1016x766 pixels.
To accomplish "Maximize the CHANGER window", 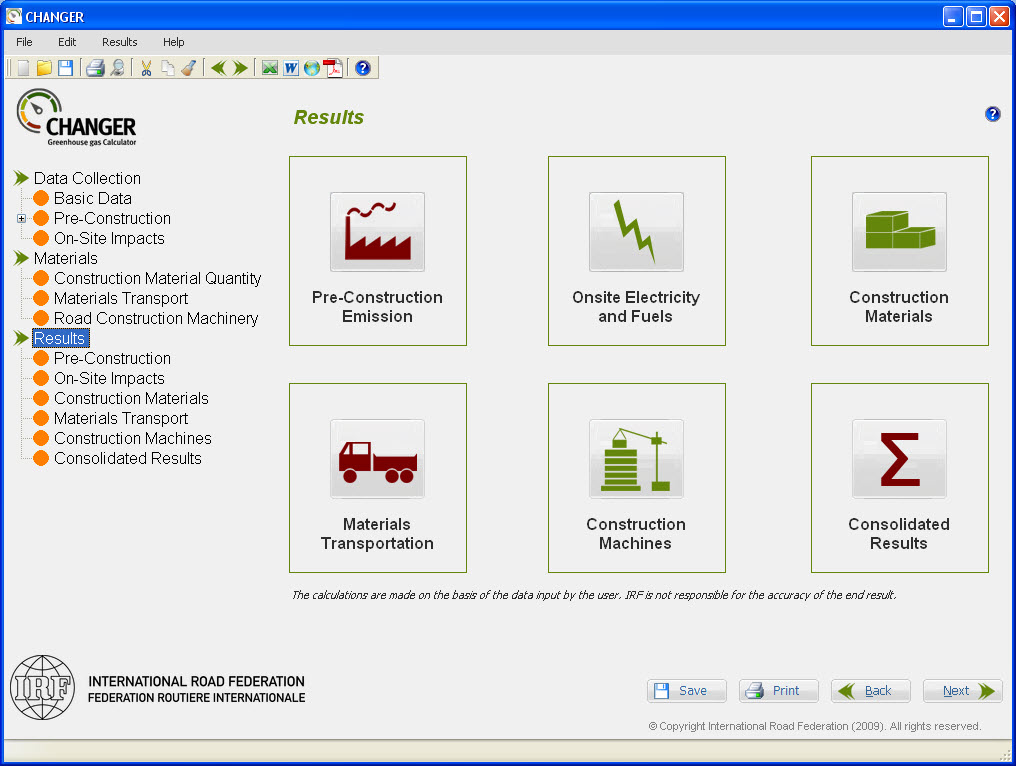I will pos(976,16).
